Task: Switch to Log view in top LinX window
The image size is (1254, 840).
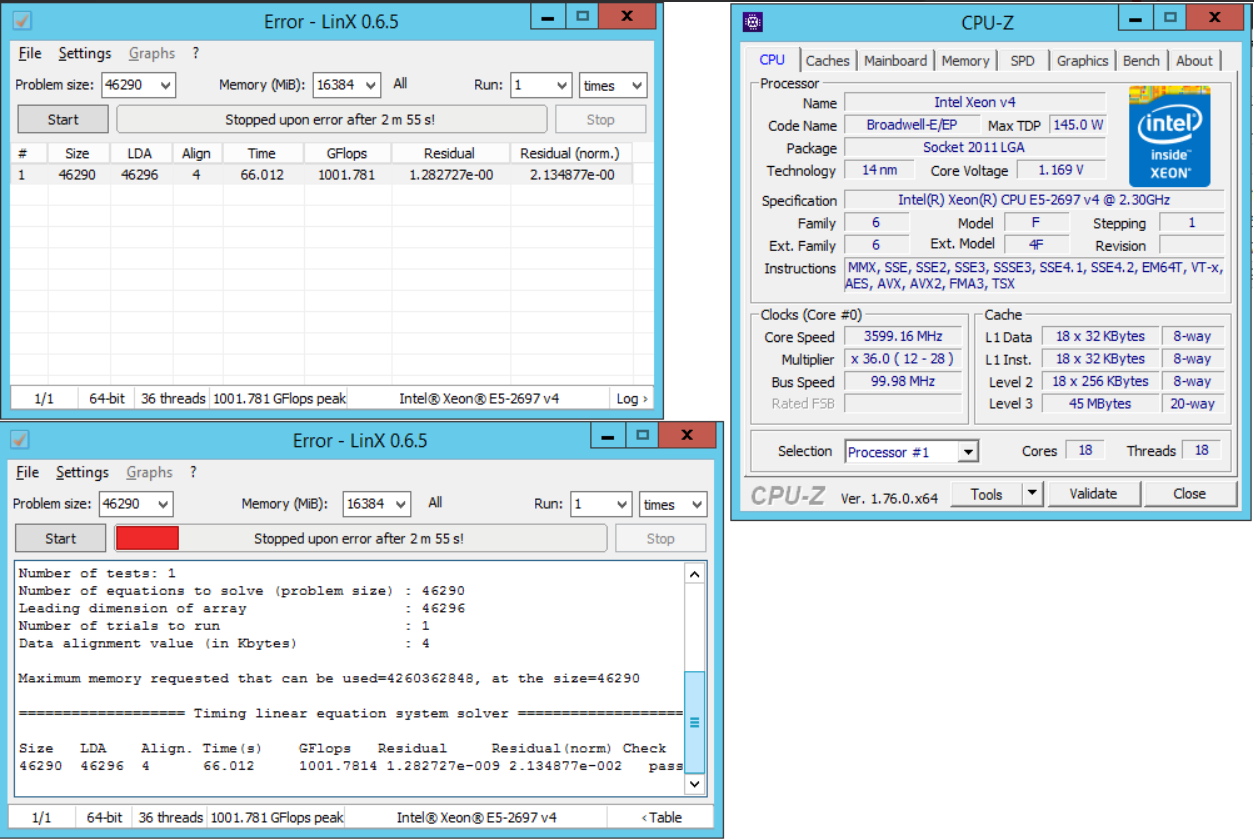Action: click(631, 398)
